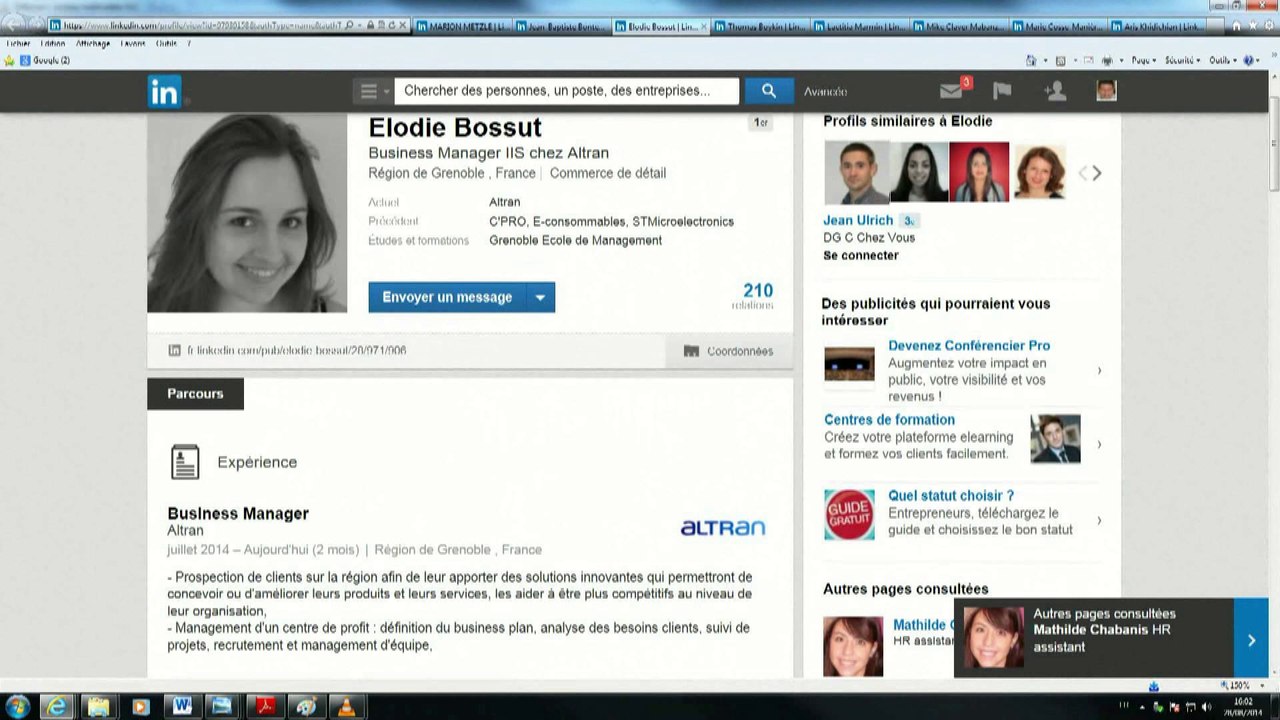
Task: Open the add connections icon
Action: click(x=1054, y=91)
